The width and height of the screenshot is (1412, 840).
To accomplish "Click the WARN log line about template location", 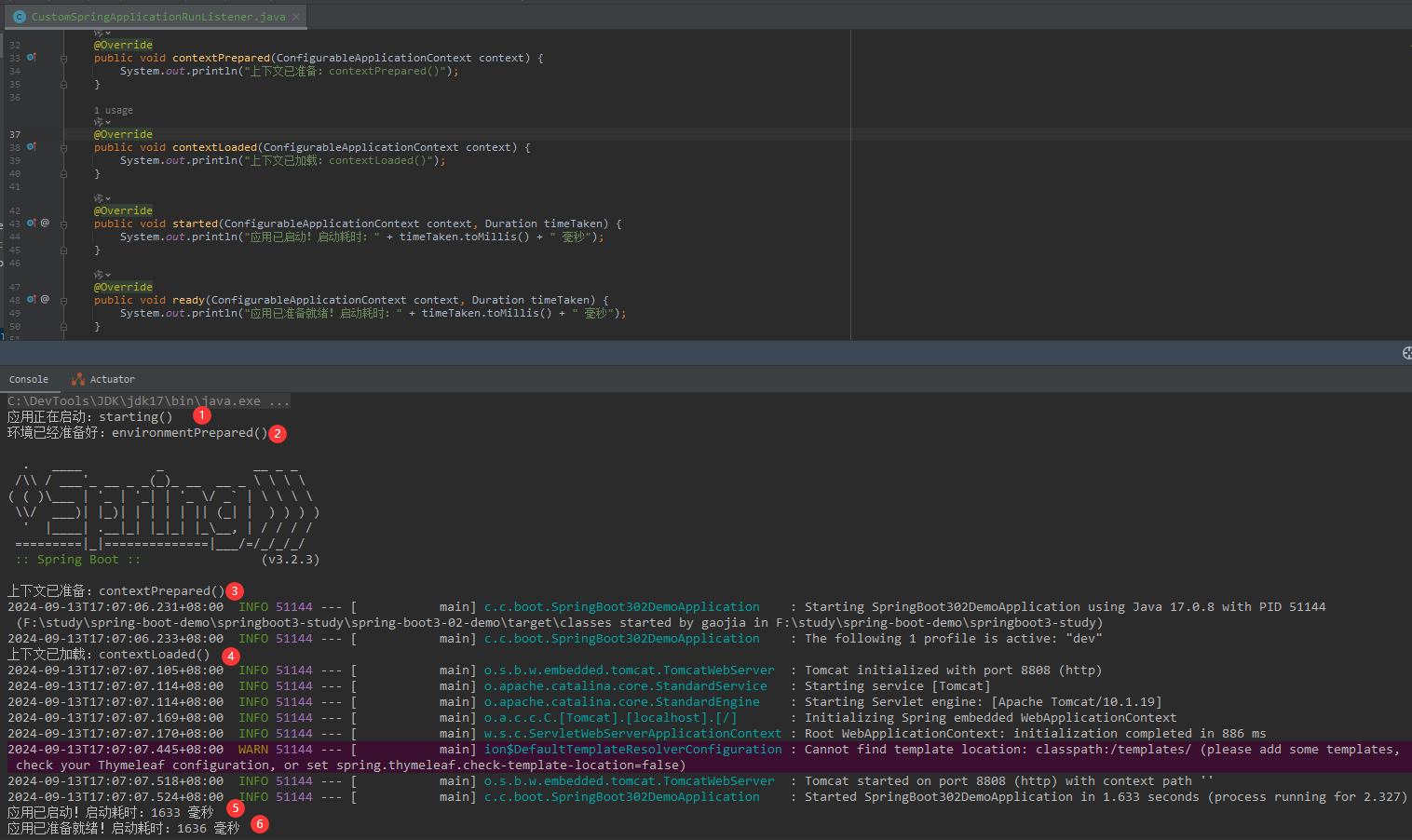I will coord(706,757).
